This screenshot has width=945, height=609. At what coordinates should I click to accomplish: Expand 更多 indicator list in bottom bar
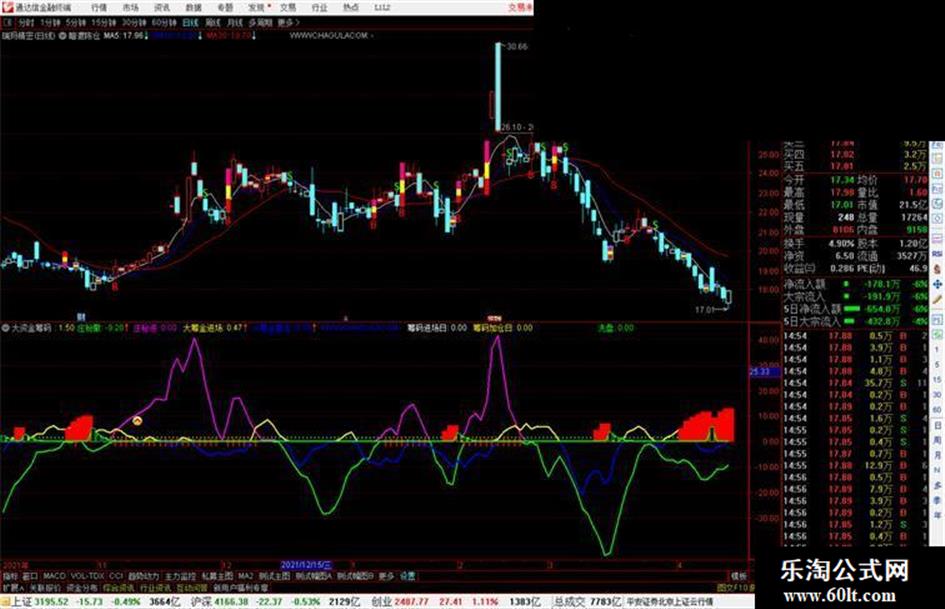coord(386,576)
